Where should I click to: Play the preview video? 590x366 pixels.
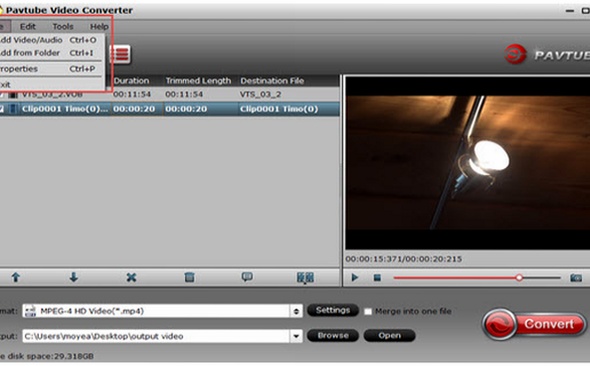click(354, 278)
